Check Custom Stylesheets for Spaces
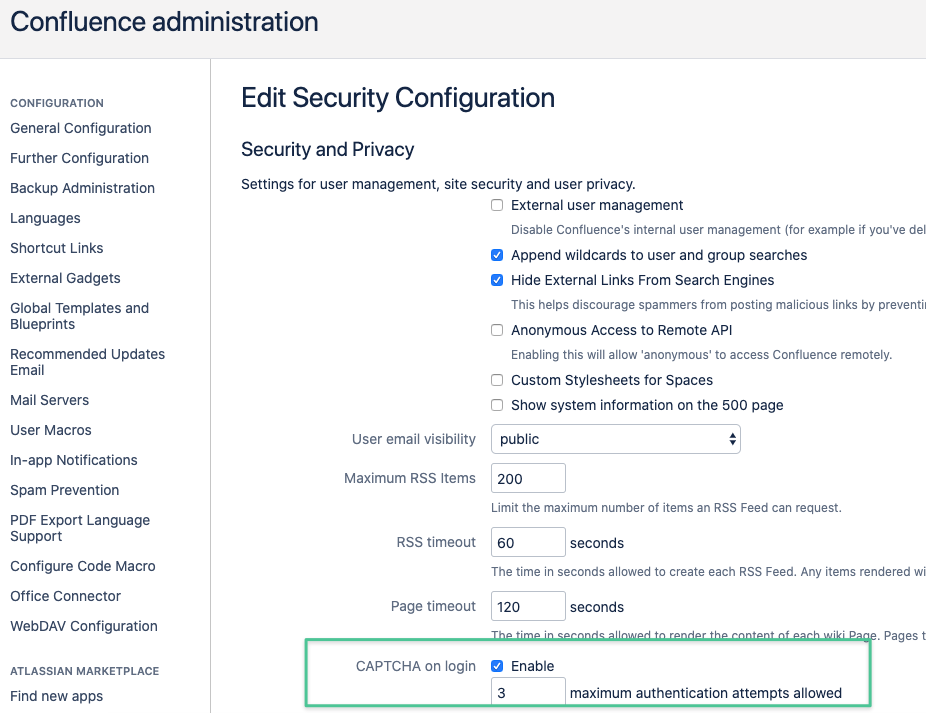Screen dimensions: 926x713 tap(497, 380)
